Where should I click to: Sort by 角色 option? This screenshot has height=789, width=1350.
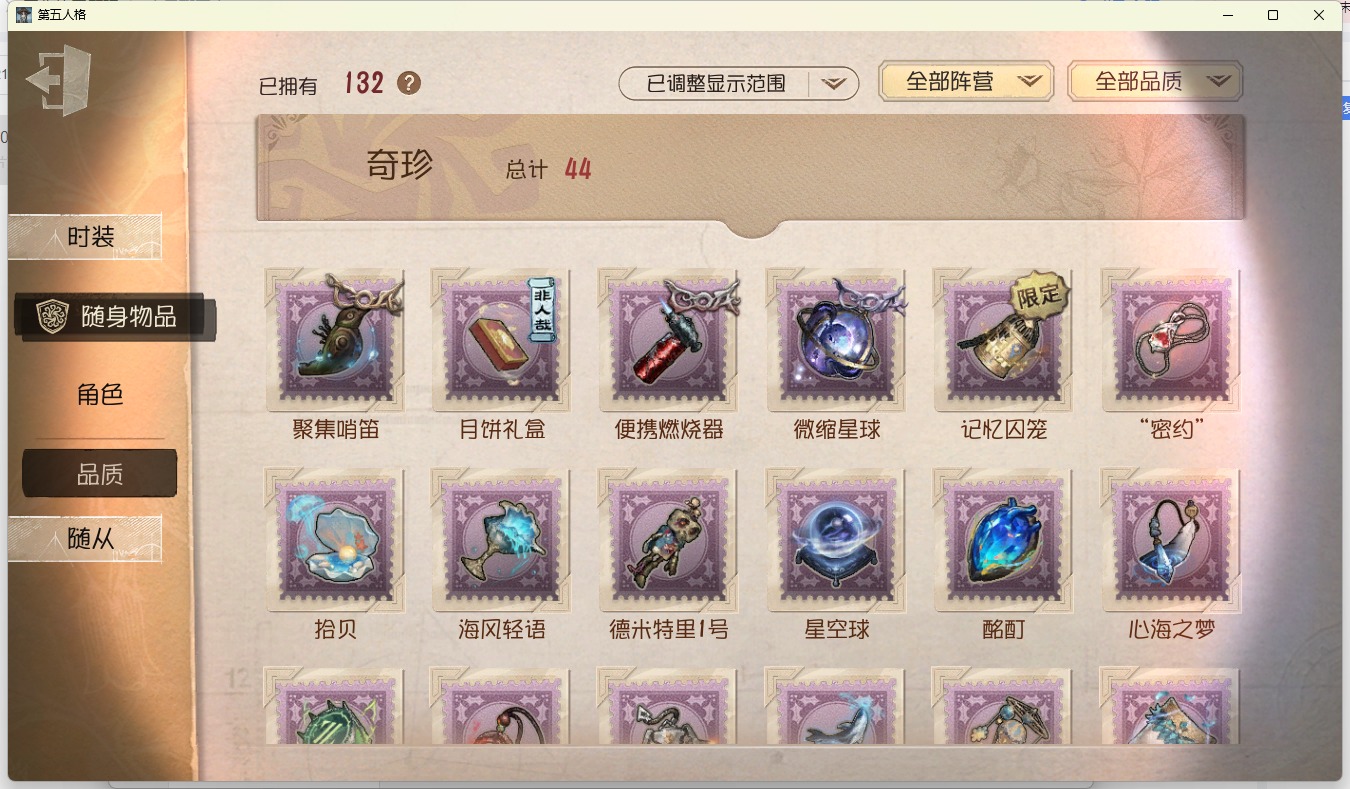pyautogui.click(x=100, y=394)
